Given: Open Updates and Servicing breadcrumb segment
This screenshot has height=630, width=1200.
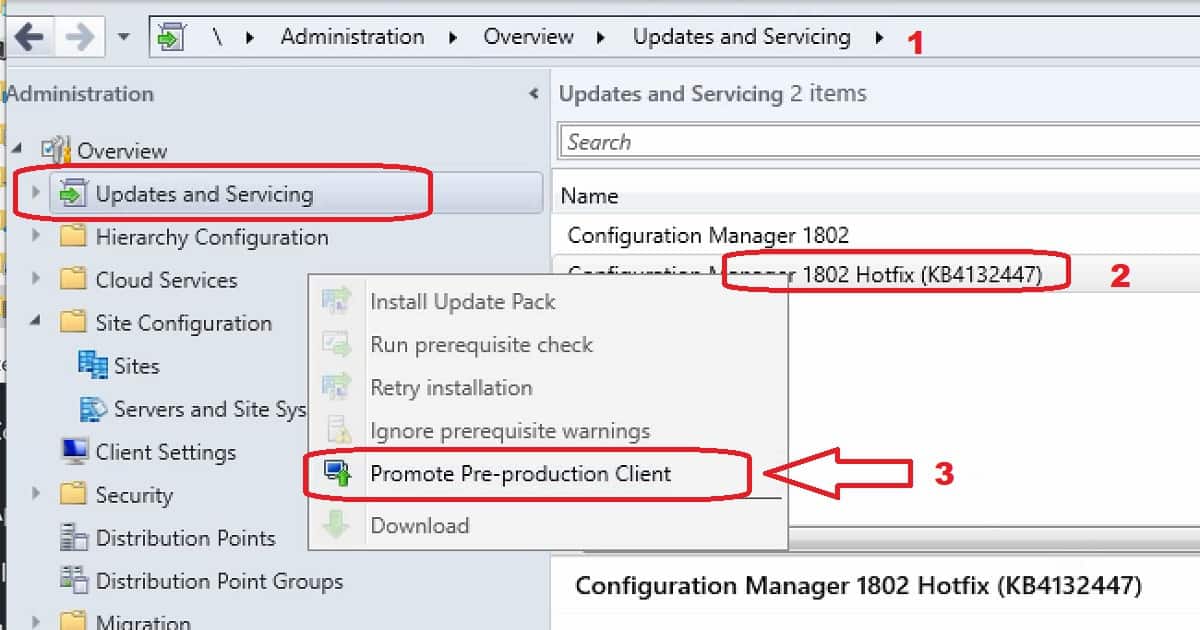Looking at the screenshot, I should (x=741, y=37).
